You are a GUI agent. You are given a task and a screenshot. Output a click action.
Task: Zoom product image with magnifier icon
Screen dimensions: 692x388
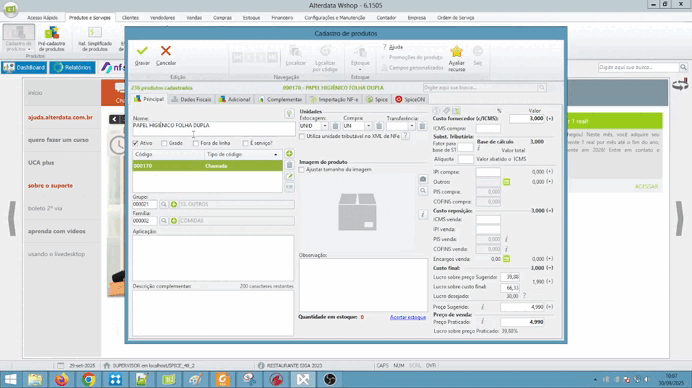coord(423,191)
